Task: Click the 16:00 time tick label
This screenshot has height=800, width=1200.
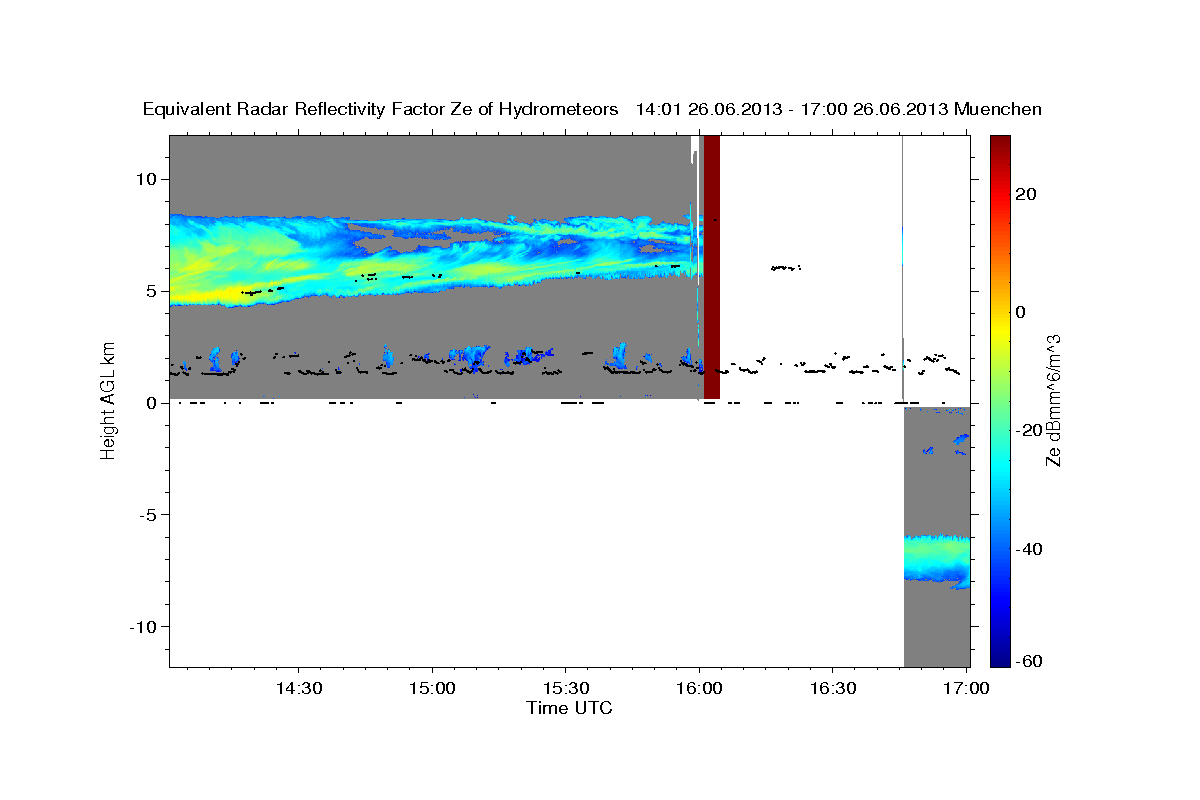Action: pyautogui.click(x=699, y=689)
